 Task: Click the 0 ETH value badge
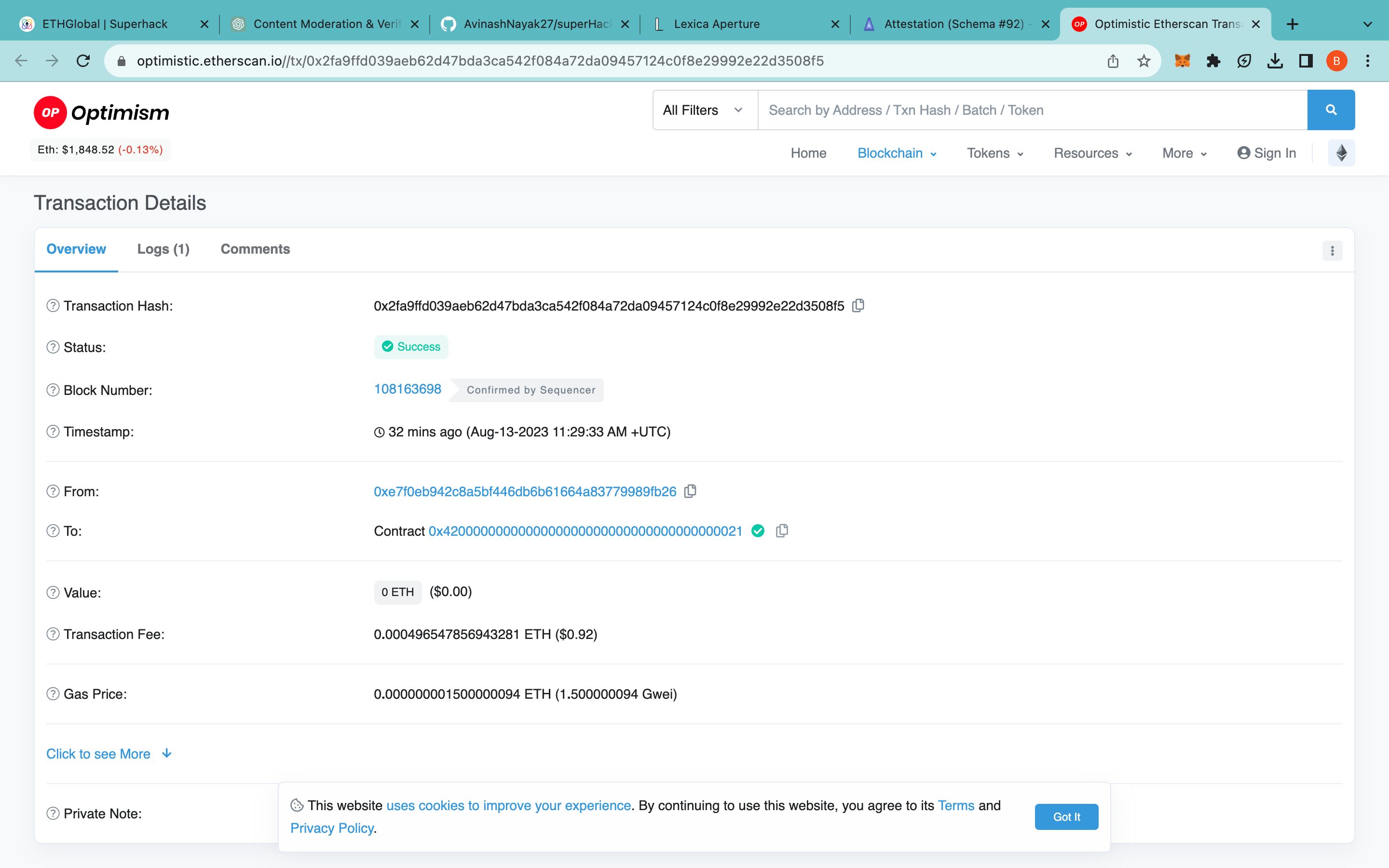[x=398, y=592]
